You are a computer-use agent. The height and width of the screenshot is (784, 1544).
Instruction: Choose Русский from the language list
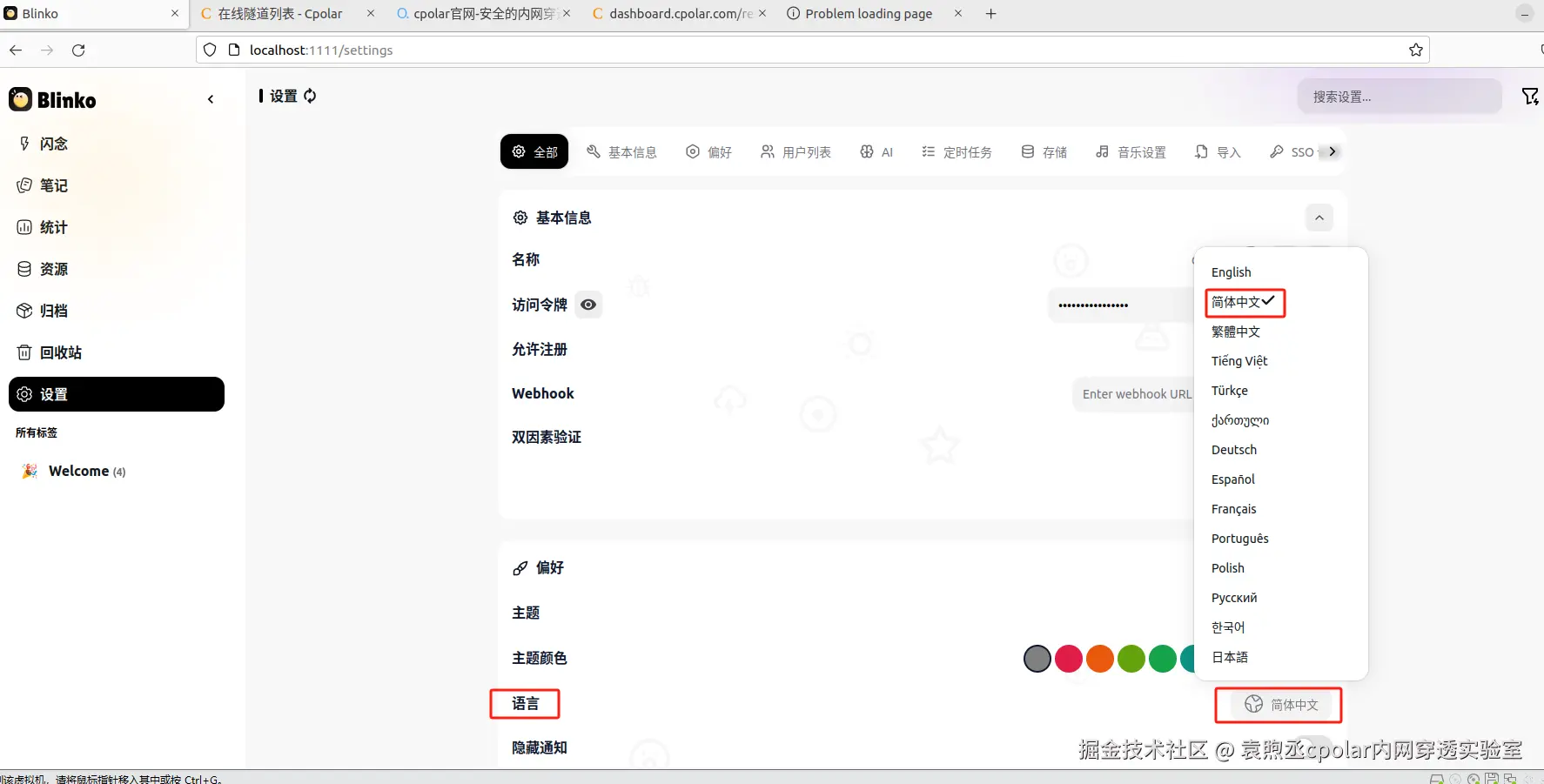click(x=1280, y=598)
